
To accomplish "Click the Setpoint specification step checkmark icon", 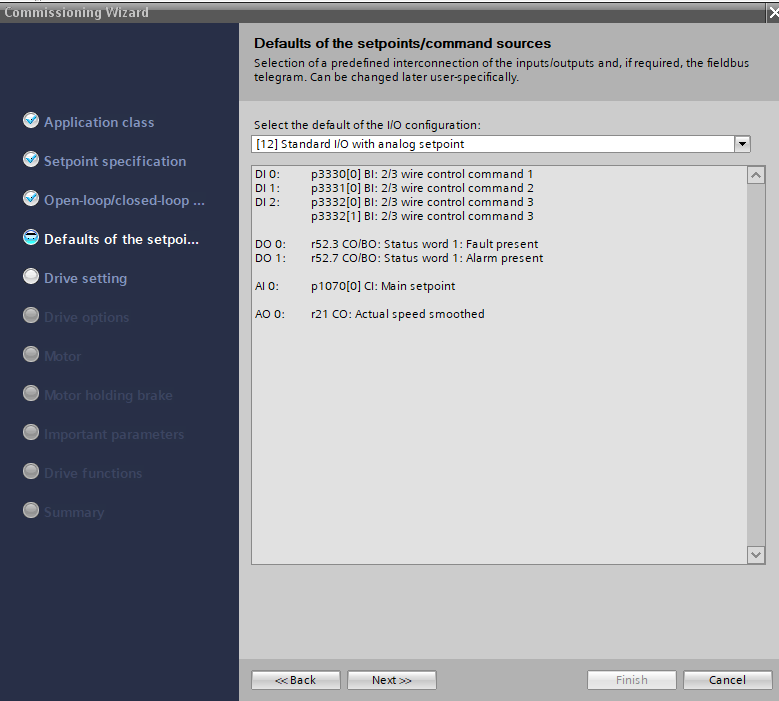I will (31, 159).
